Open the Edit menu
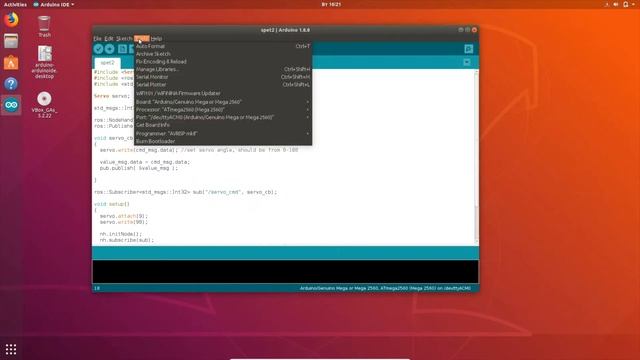 (109, 39)
